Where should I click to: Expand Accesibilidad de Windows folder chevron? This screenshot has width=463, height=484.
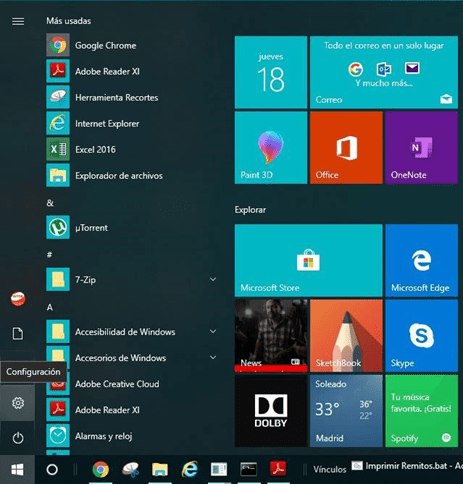[x=213, y=331]
